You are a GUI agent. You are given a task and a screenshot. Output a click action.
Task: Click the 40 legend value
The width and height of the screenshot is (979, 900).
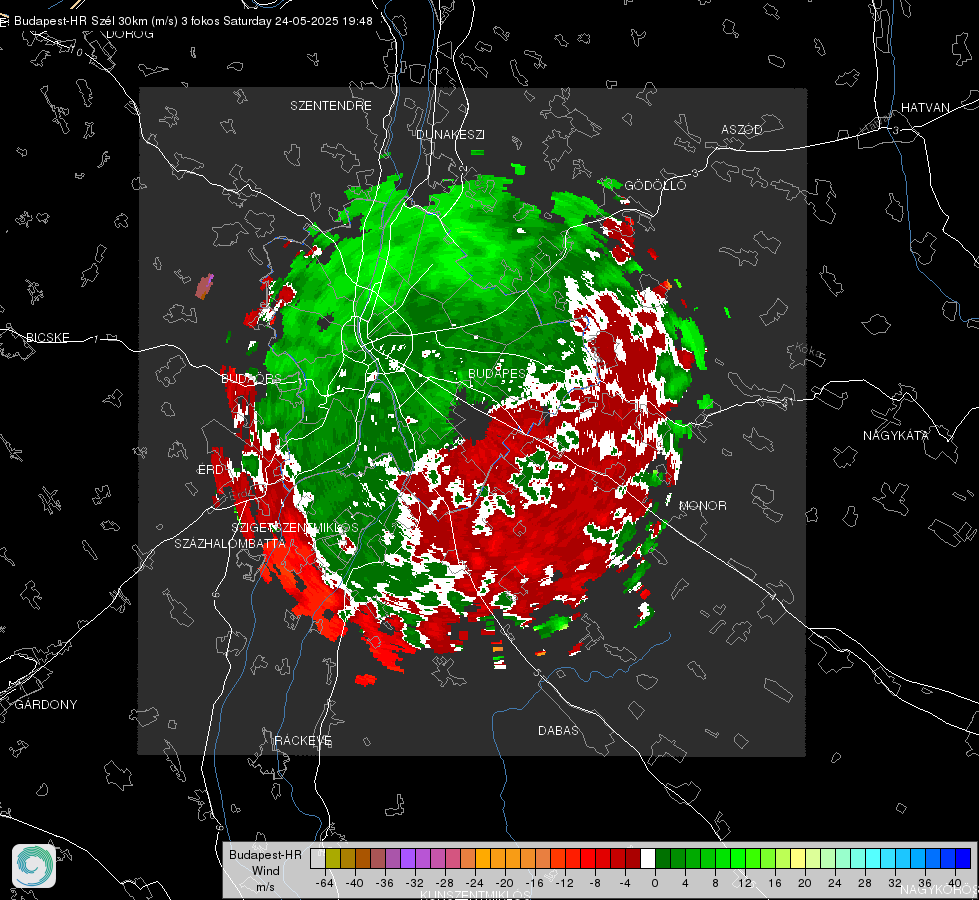click(955, 883)
